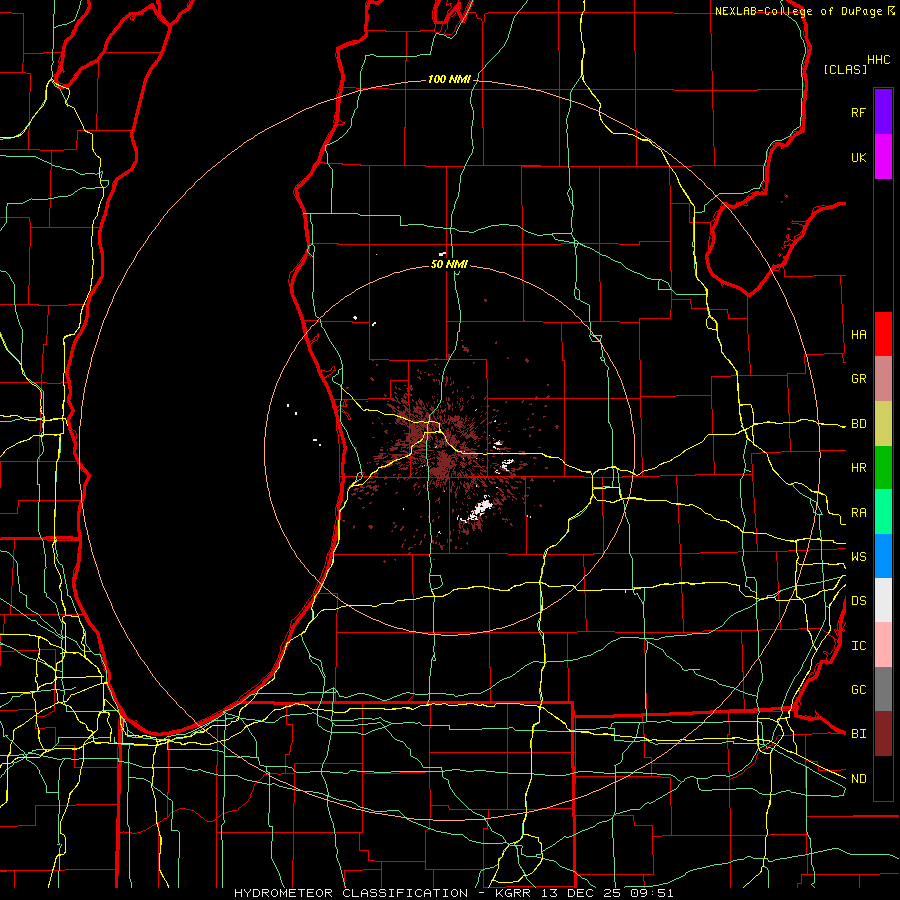The image size is (900, 900).
Task: Click the HA legend label
Action: pyautogui.click(x=858, y=334)
